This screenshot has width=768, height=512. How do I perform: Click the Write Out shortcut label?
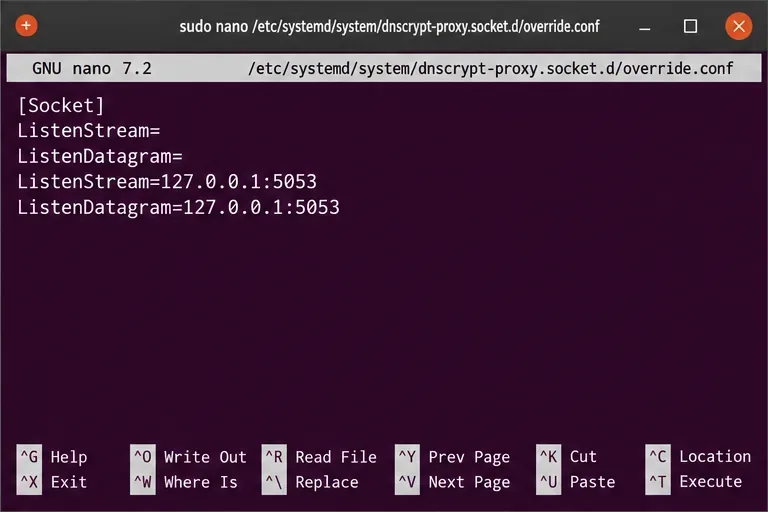(205, 457)
